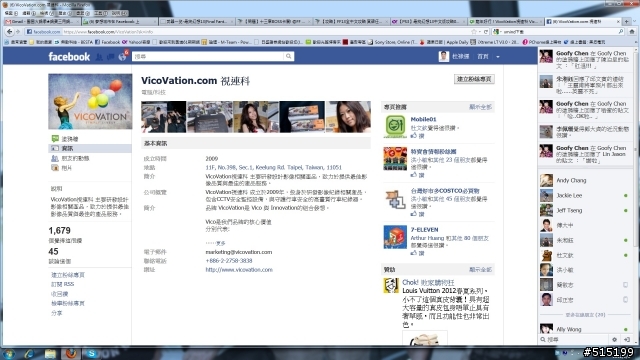Open the Facebook account dropdown arrow
Screen dimensions: 640x360
pos(498,57)
